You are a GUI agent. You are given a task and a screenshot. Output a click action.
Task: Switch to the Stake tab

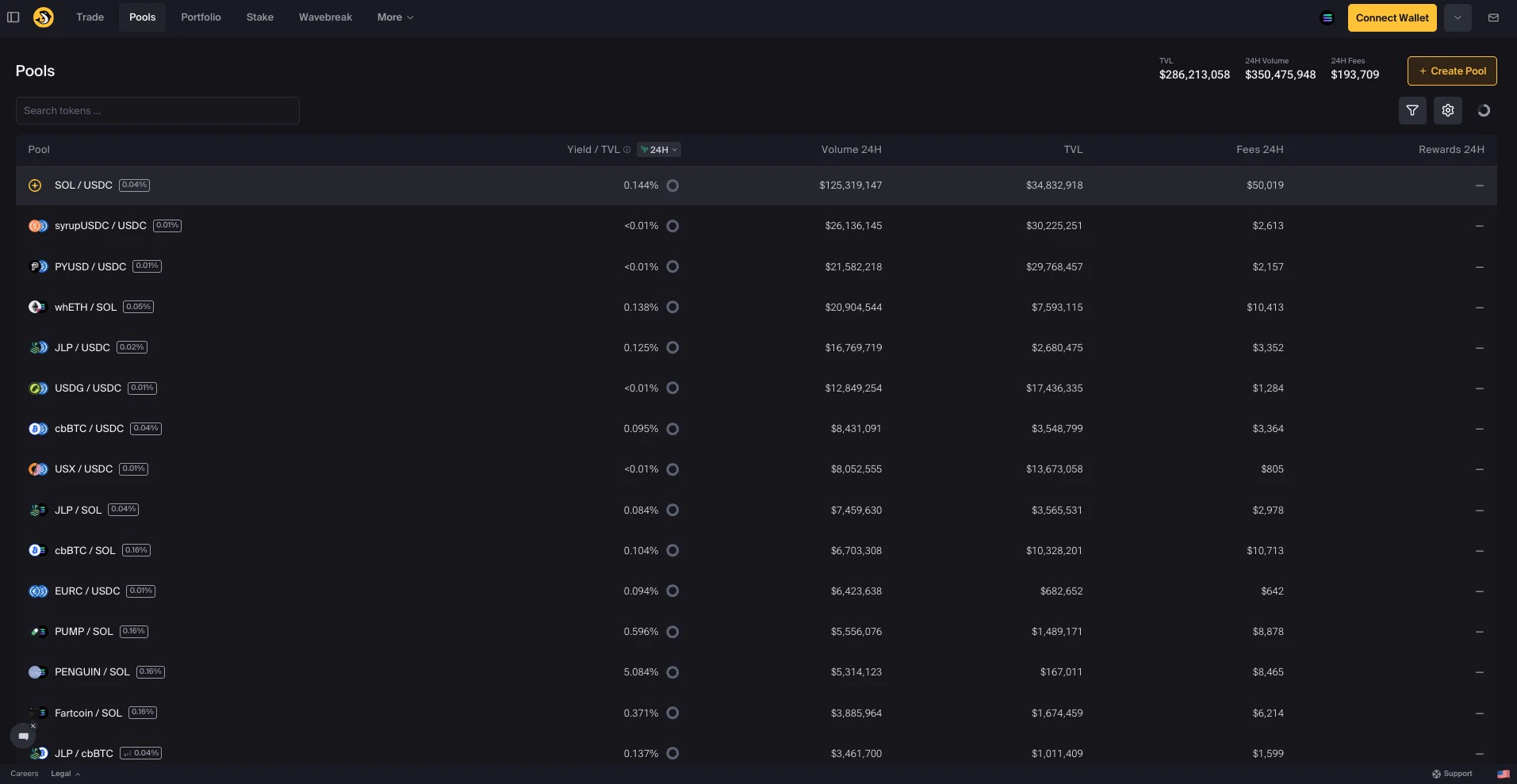260,17
